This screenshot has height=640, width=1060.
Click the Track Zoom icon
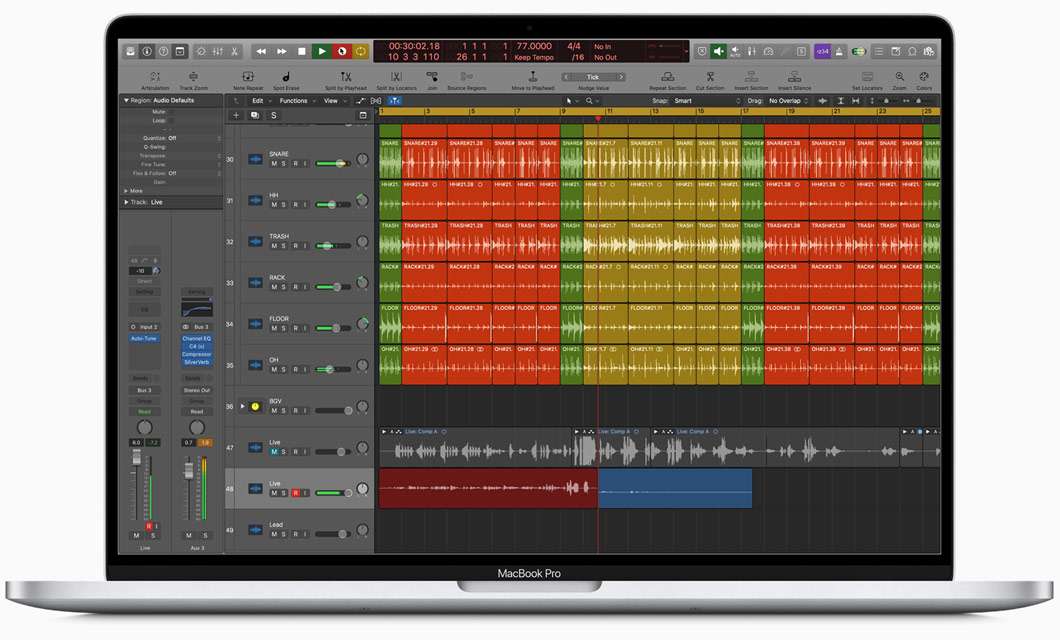193,77
